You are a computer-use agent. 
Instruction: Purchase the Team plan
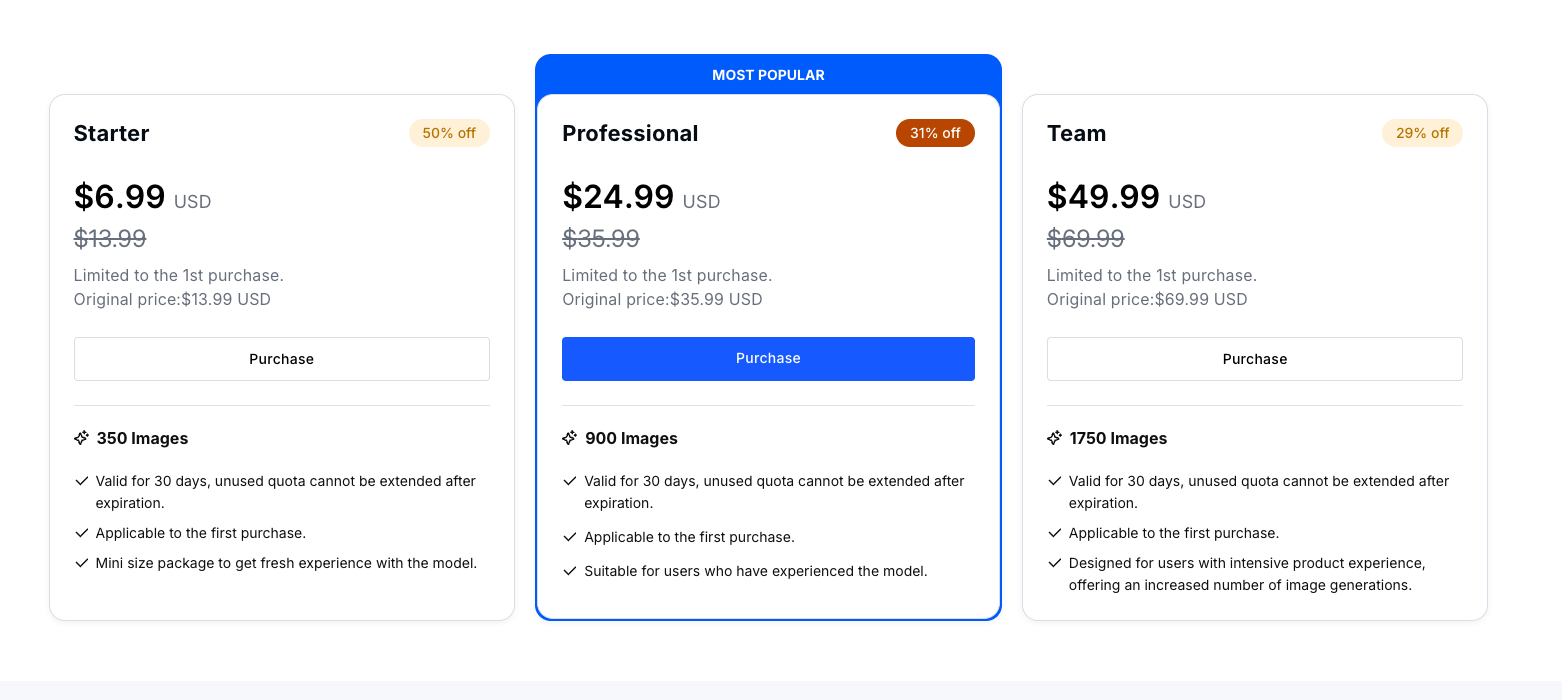click(1254, 359)
